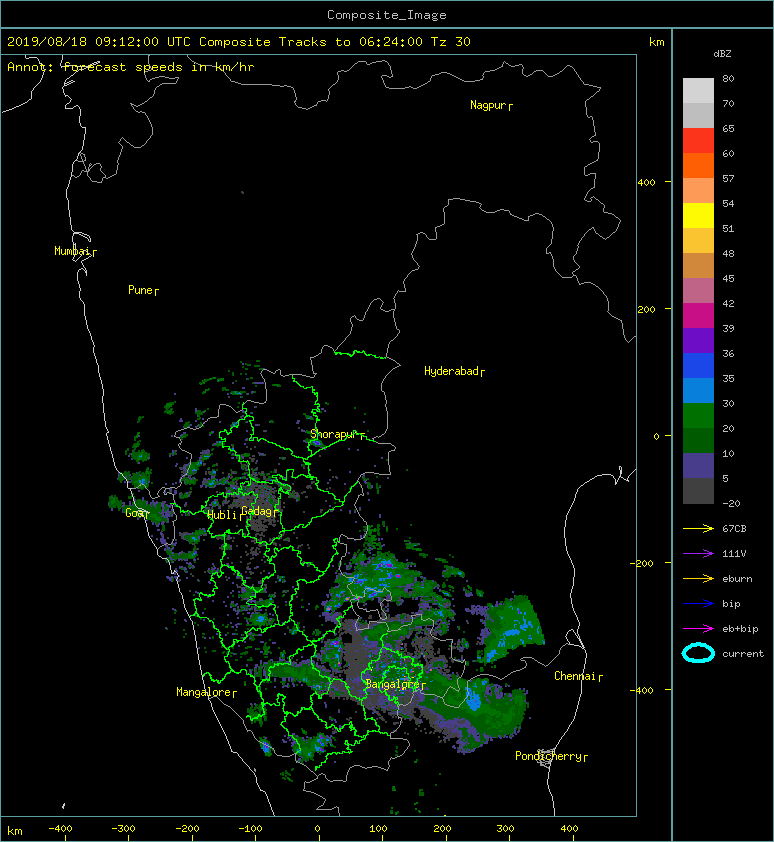Select the Mumbai city label
This screenshot has height=842, width=774.
72,251
